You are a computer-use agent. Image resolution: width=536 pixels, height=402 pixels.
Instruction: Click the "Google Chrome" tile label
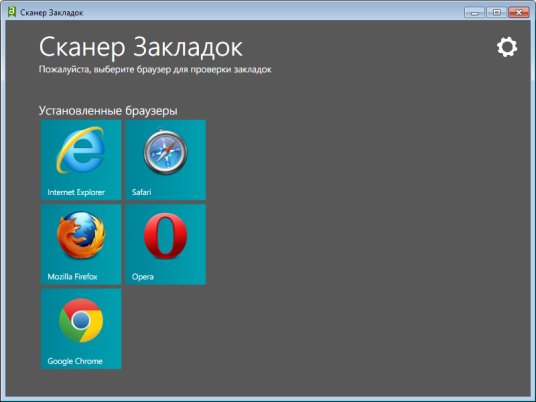click(x=75, y=361)
